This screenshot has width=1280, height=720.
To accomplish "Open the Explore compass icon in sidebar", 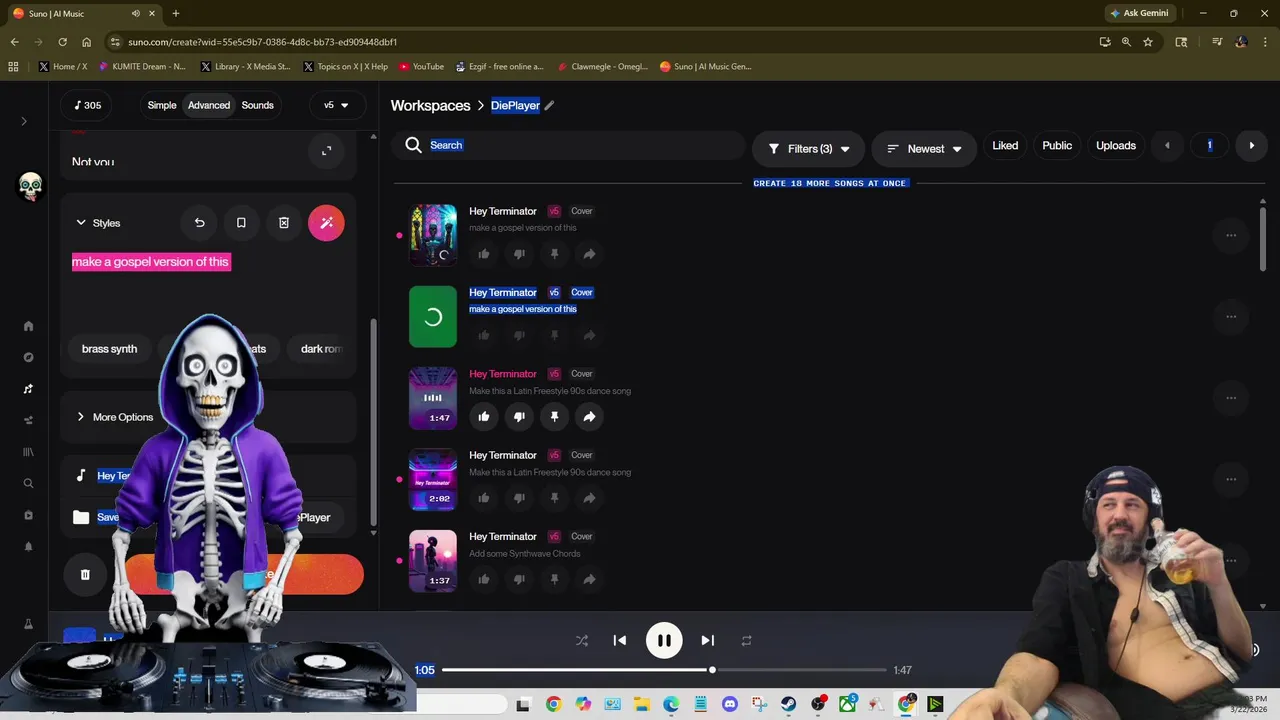I will [28, 357].
